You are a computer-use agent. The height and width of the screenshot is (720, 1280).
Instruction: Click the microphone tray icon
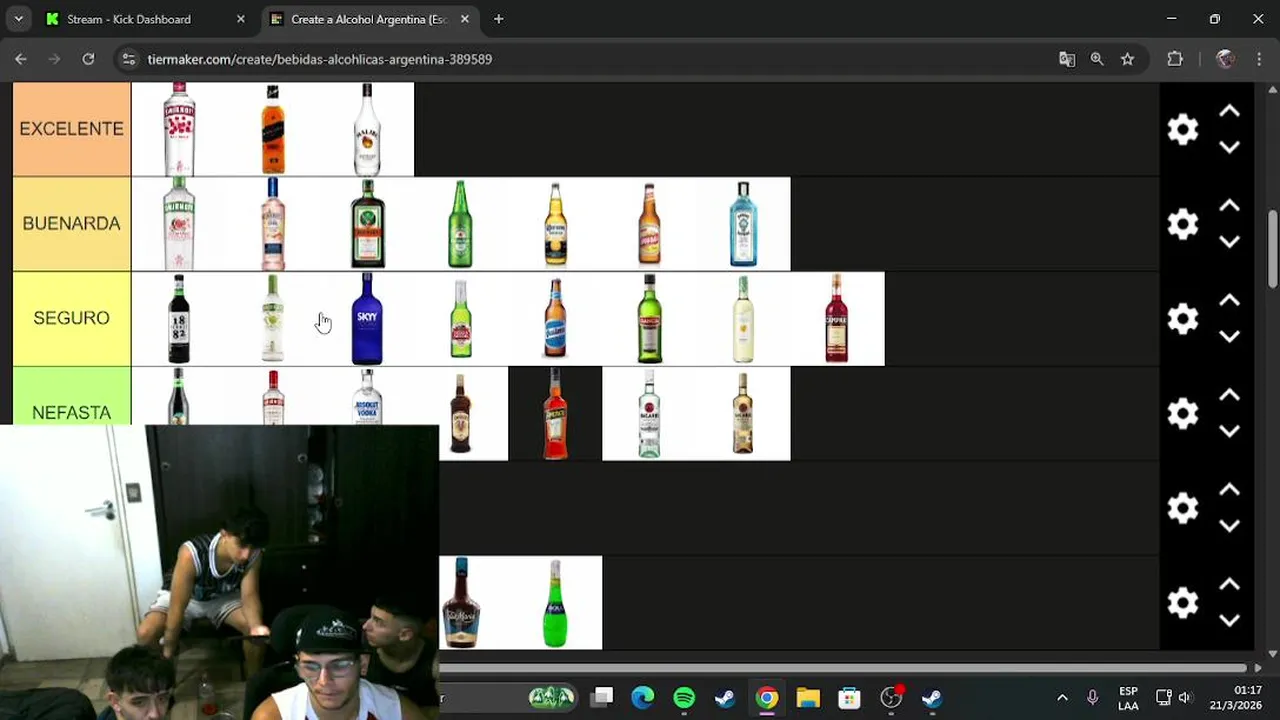pyautogui.click(x=1092, y=697)
